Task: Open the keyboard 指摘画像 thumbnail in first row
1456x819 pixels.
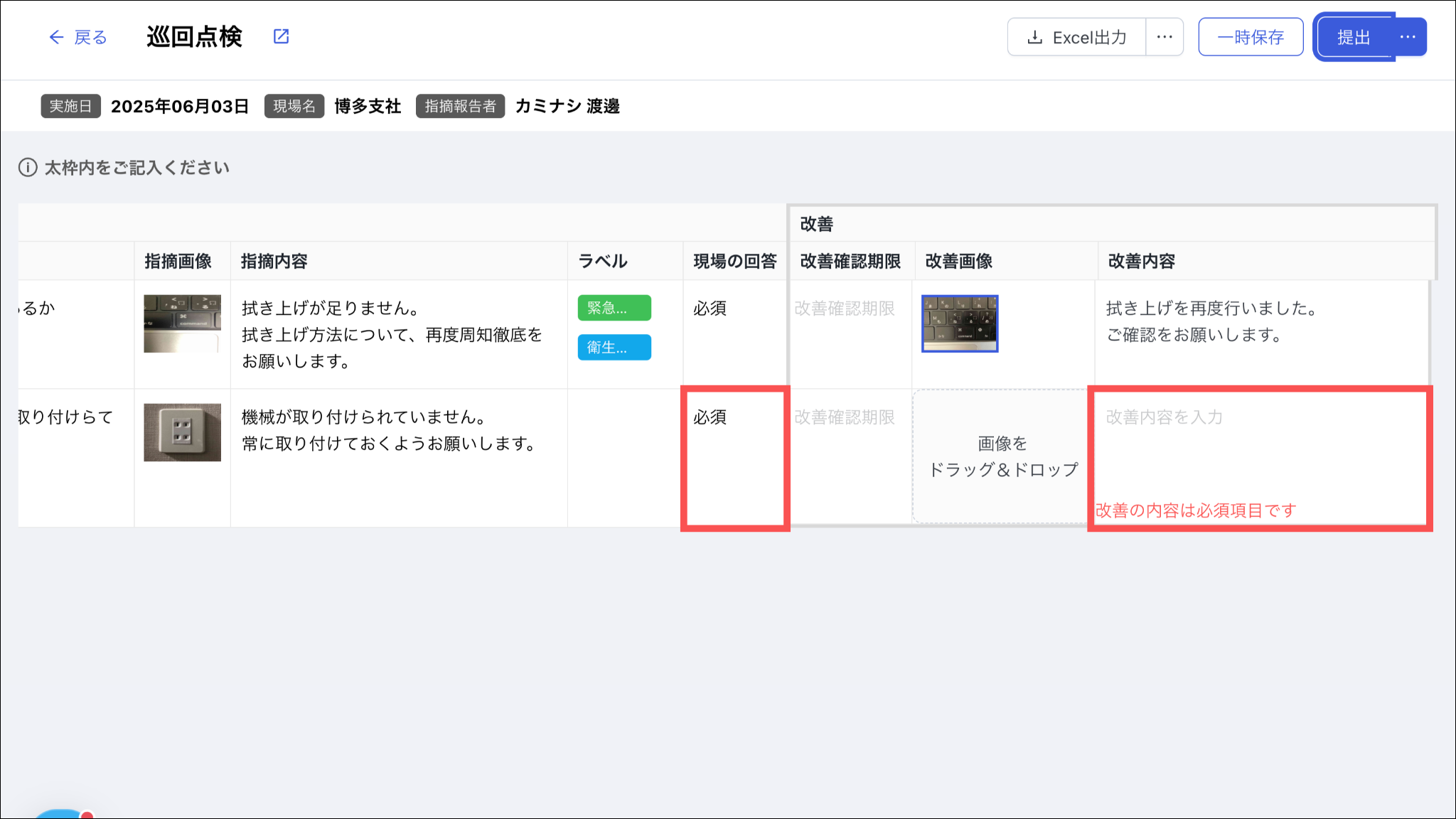Action: (x=182, y=323)
